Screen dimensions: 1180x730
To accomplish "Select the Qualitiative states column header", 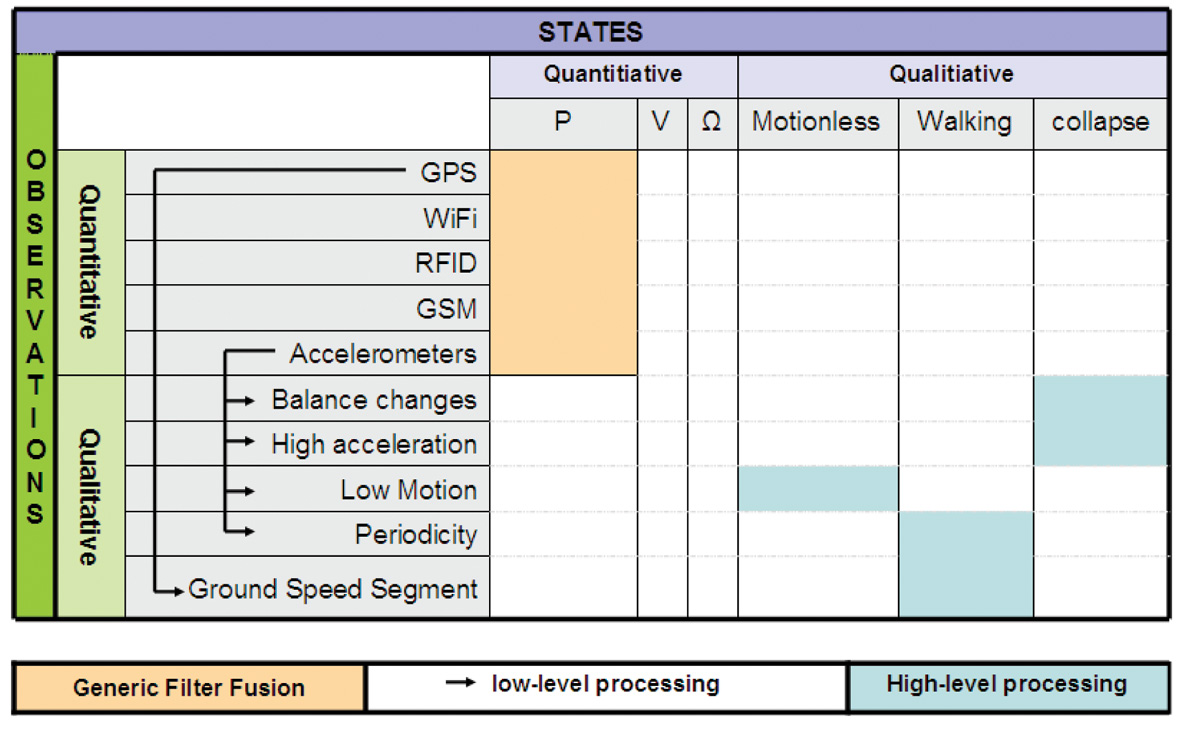I will (951, 75).
